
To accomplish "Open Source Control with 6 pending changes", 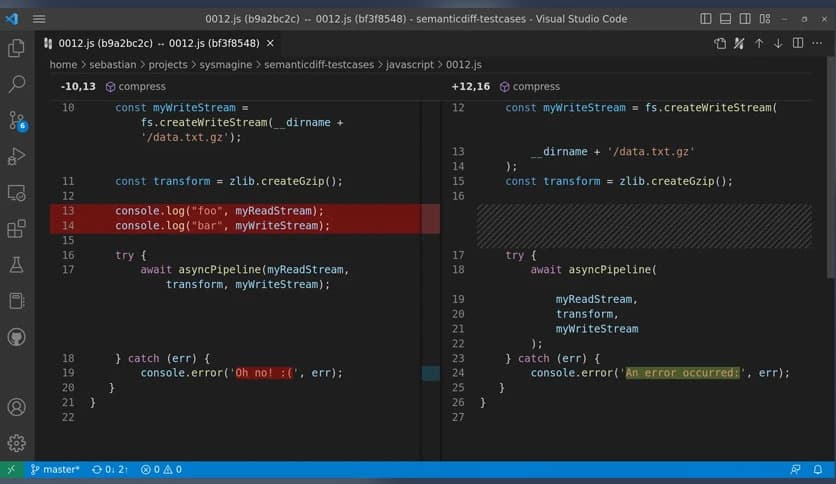I will click(x=16, y=121).
